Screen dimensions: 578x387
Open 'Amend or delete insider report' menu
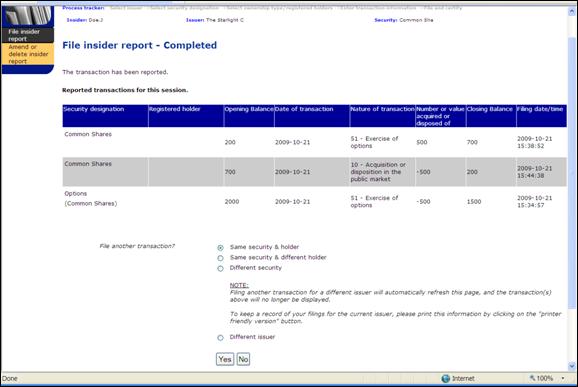28,54
